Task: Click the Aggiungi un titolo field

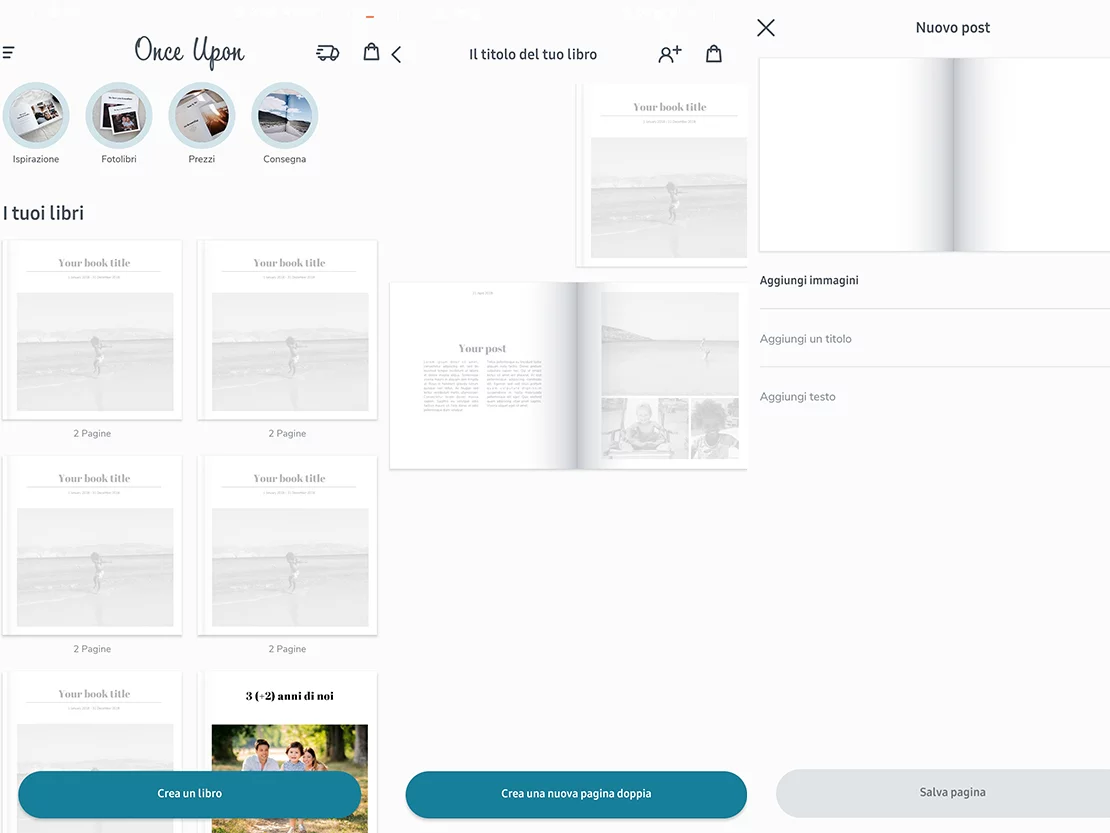Action: point(934,339)
